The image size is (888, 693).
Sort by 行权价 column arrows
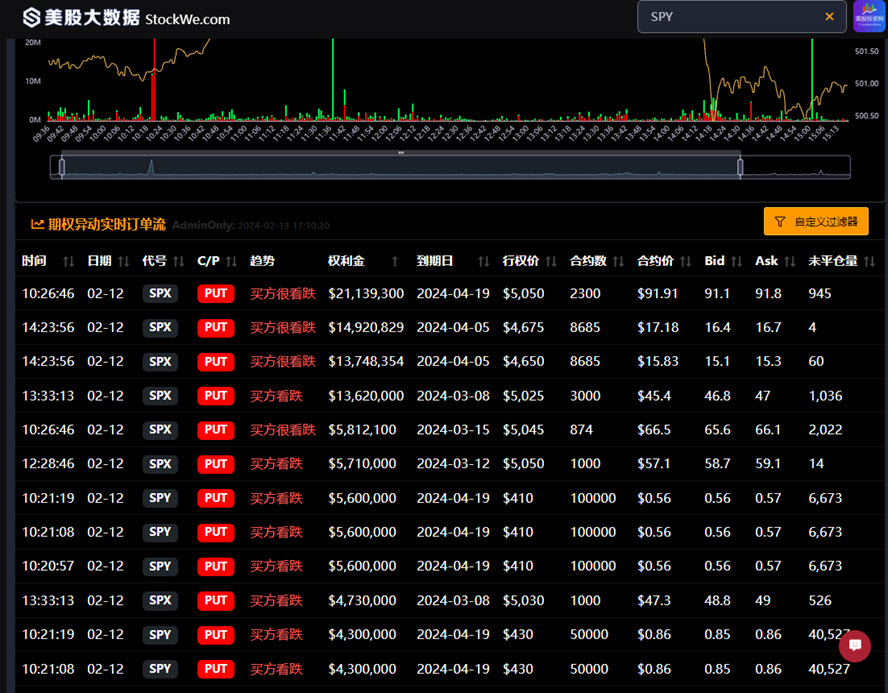550,261
